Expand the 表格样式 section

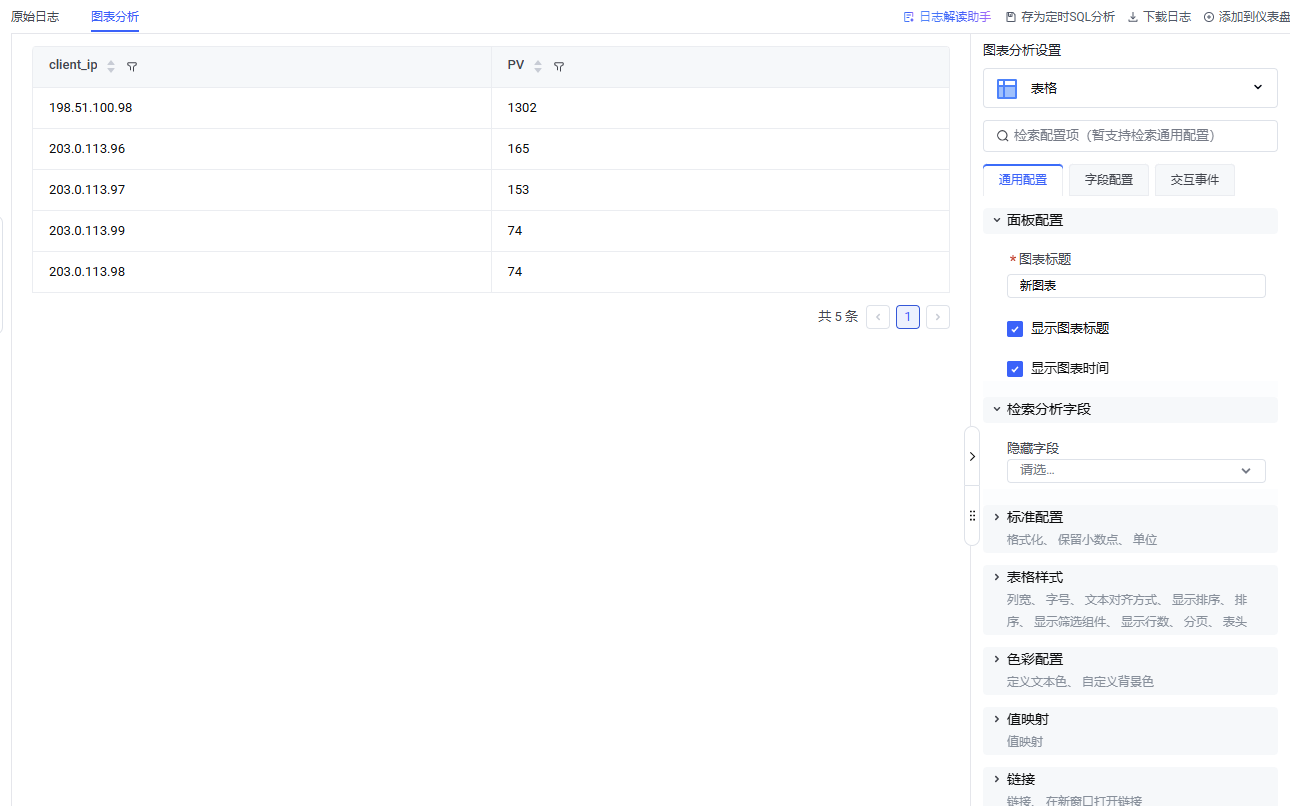pyautogui.click(x=1035, y=577)
